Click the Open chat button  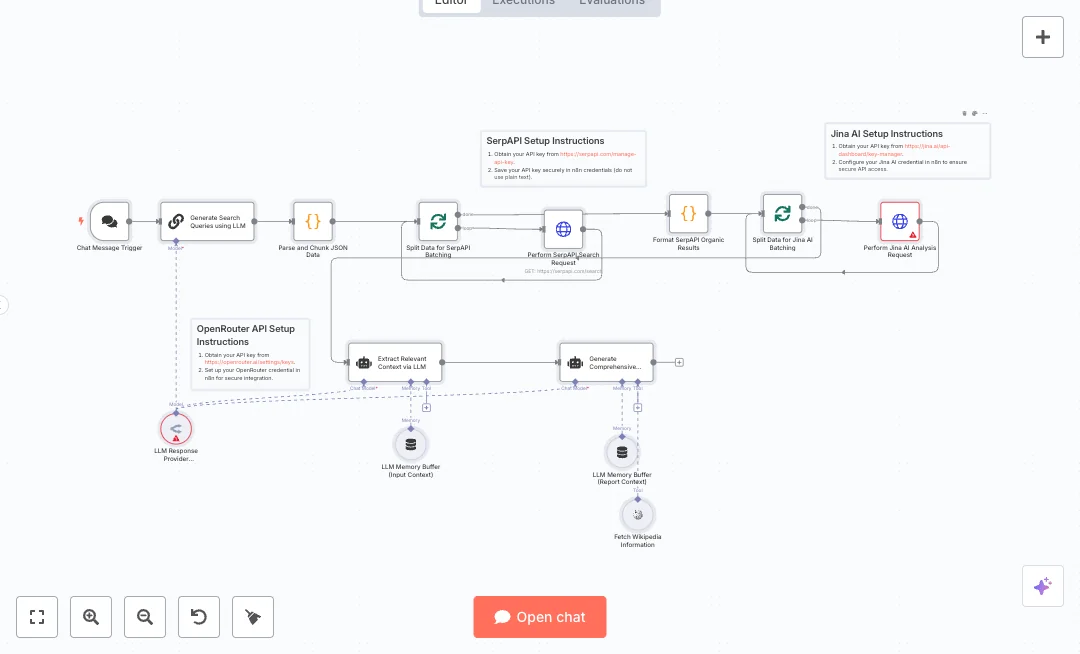[x=540, y=617]
